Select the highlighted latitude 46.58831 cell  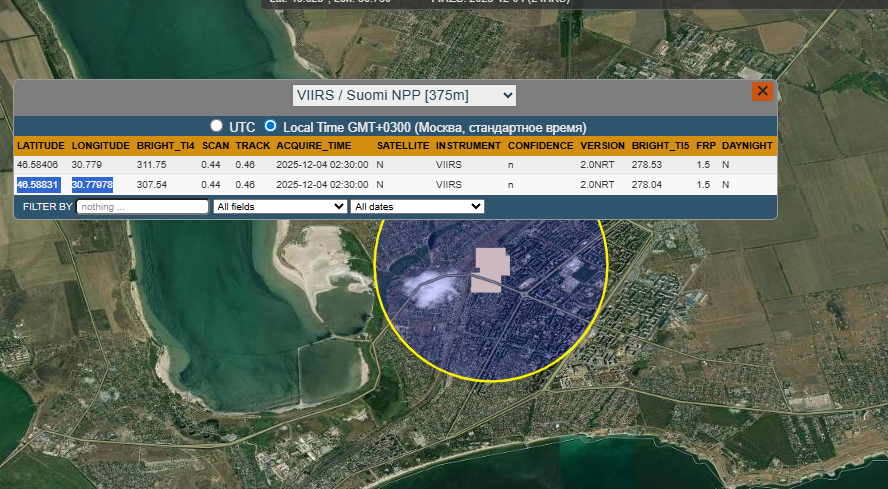tap(39, 185)
